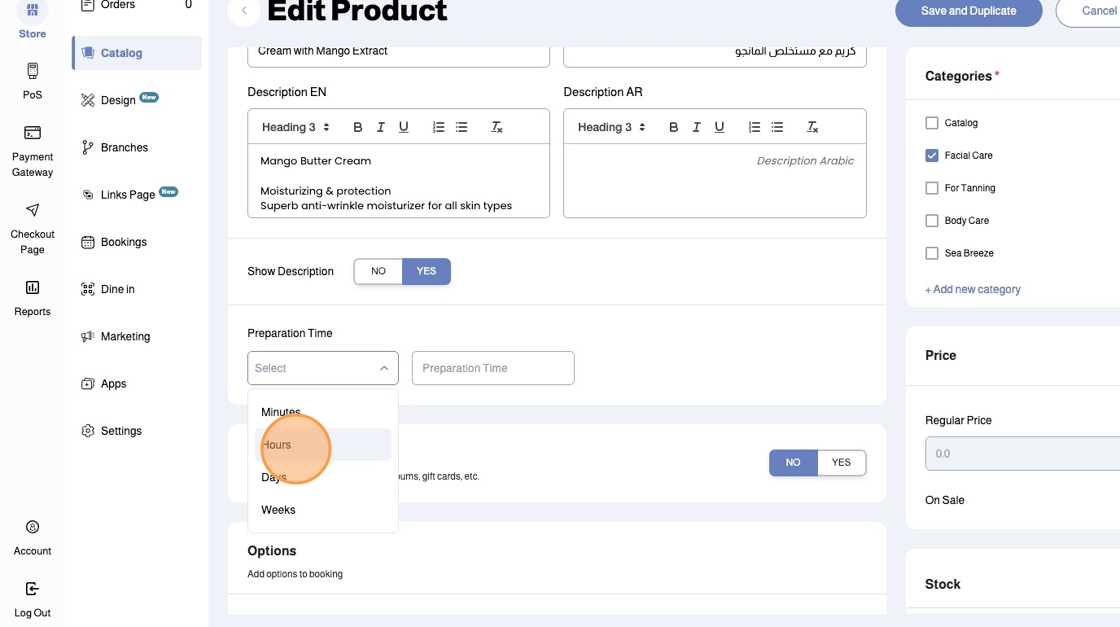Screen dimensions: 1120x627
Task: Click the Save and Duplicate button
Action: 968,11
